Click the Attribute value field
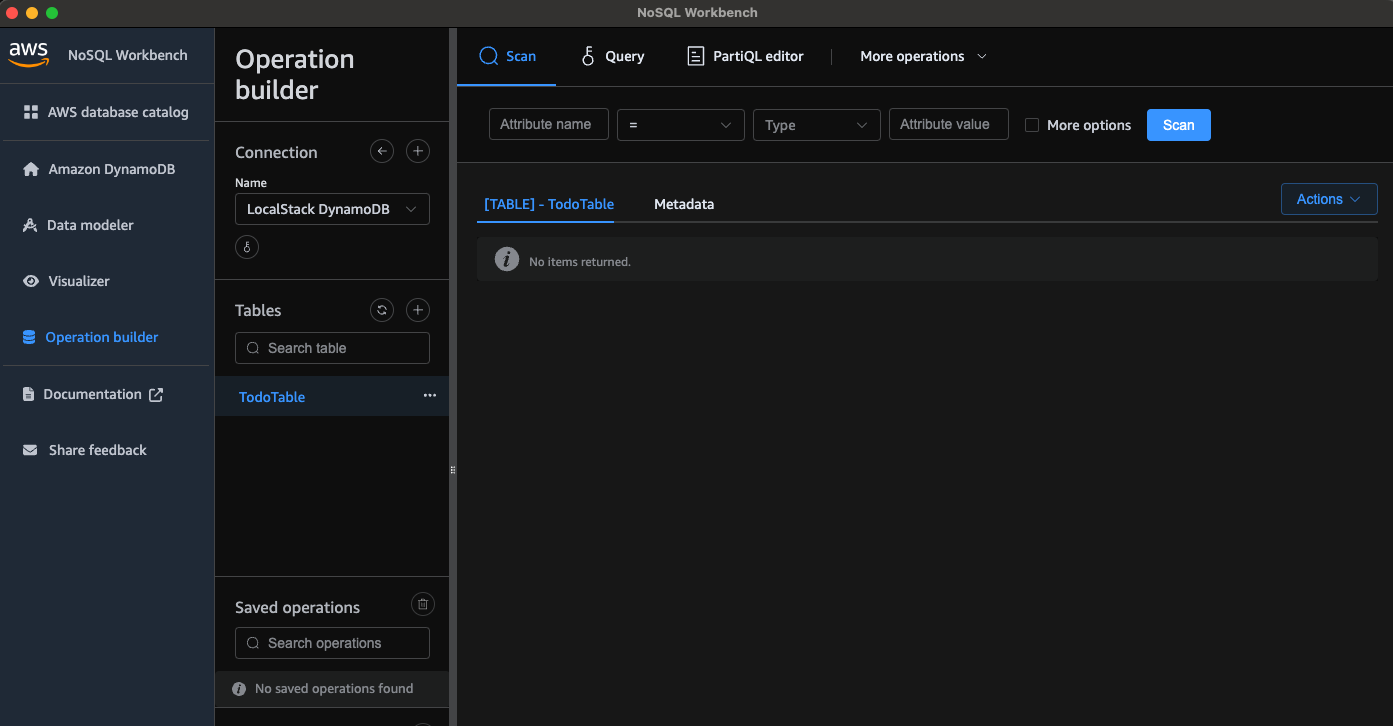 [x=949, y=124]
